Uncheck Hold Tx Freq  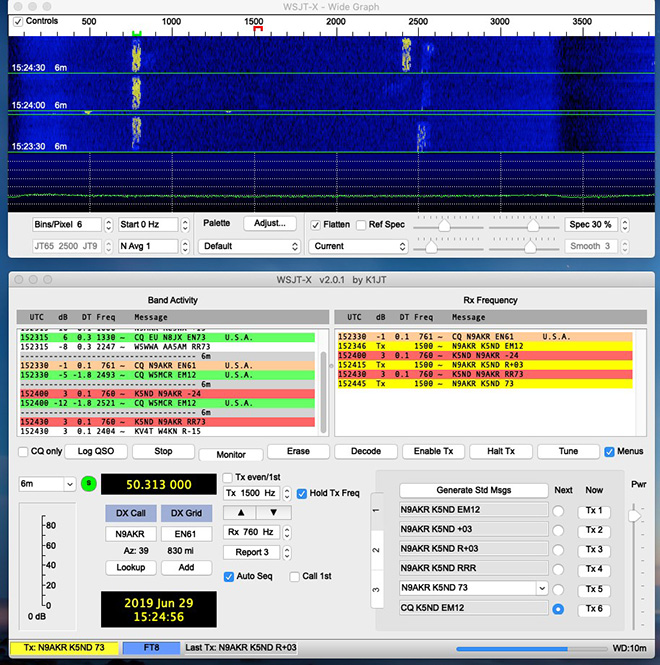point(302,494)
